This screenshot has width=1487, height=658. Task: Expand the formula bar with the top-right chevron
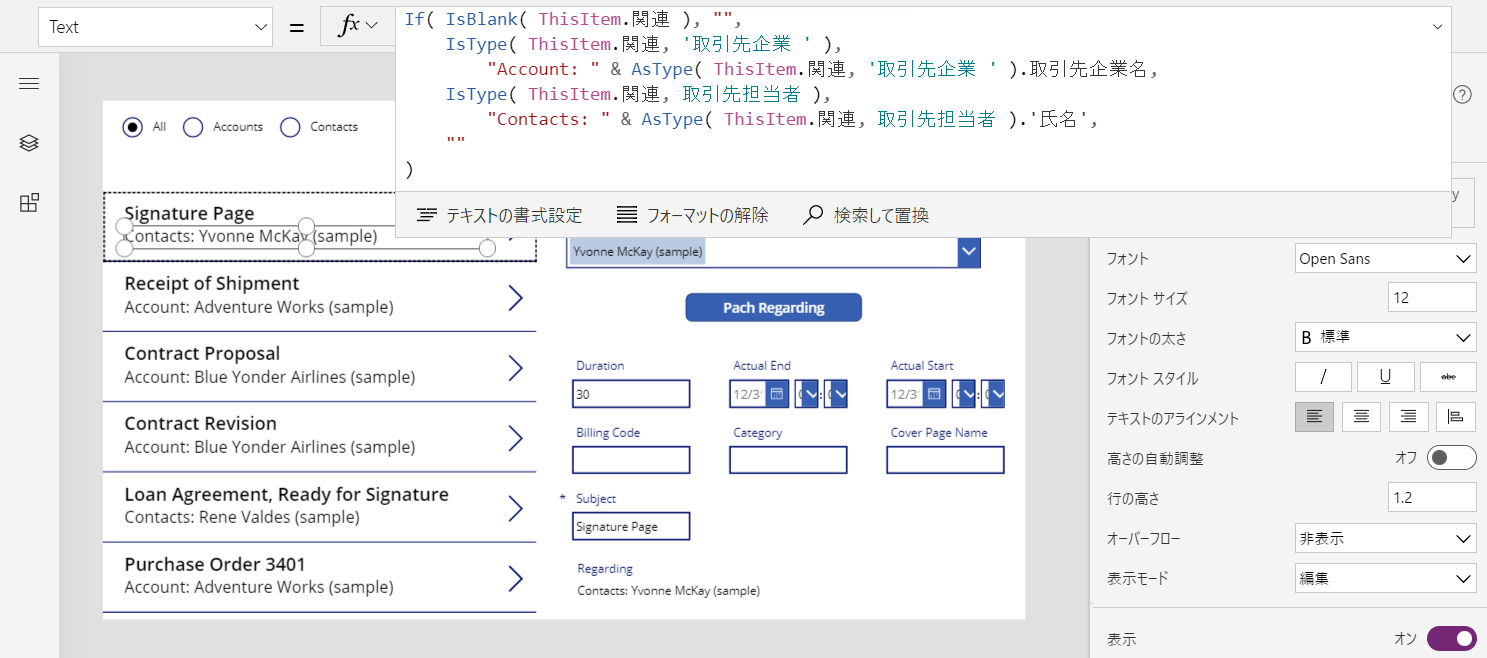[1437, 28]
